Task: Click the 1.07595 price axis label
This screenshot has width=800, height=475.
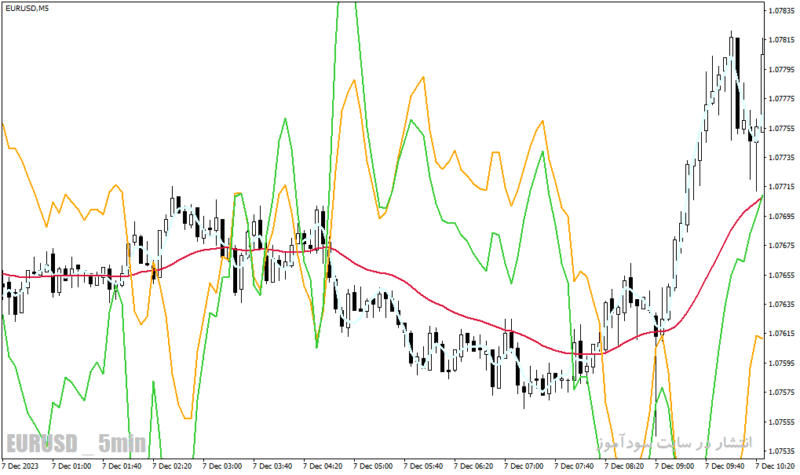Action: pos(782,363)
